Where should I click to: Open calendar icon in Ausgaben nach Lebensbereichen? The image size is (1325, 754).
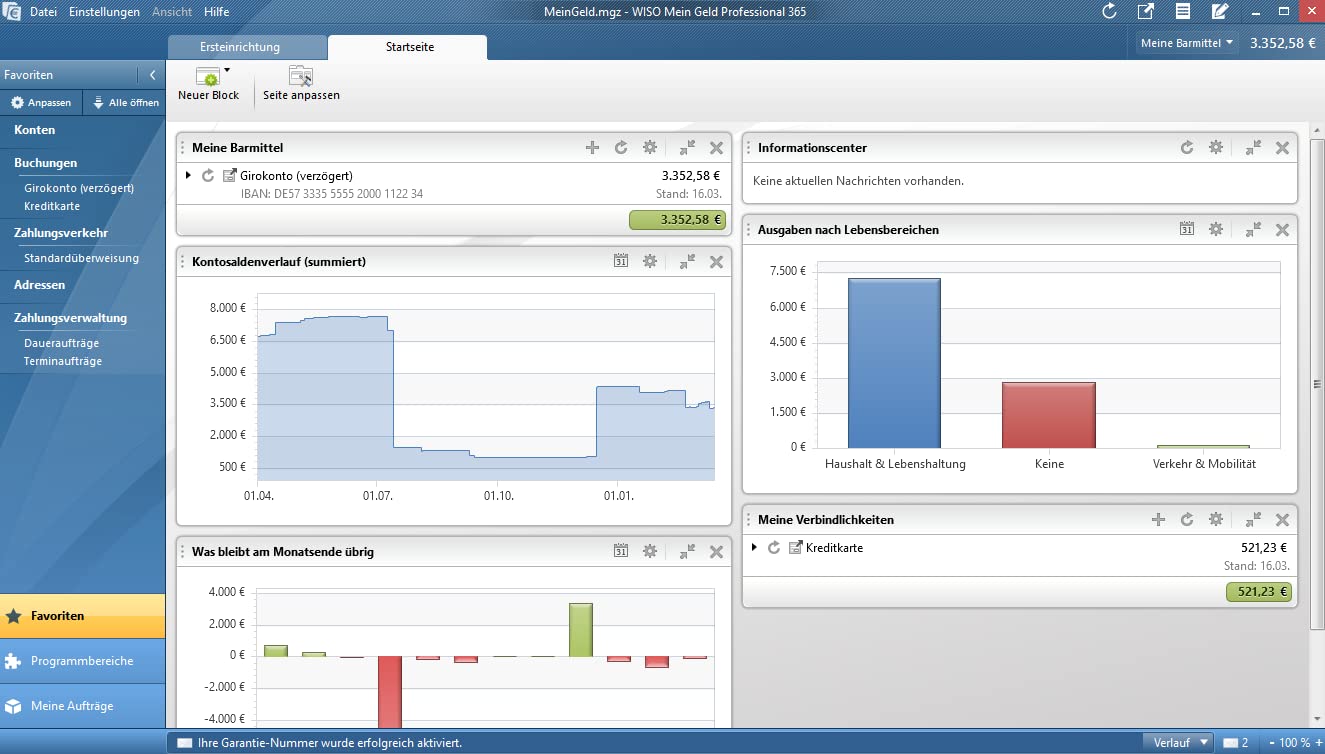(1187, 229)
